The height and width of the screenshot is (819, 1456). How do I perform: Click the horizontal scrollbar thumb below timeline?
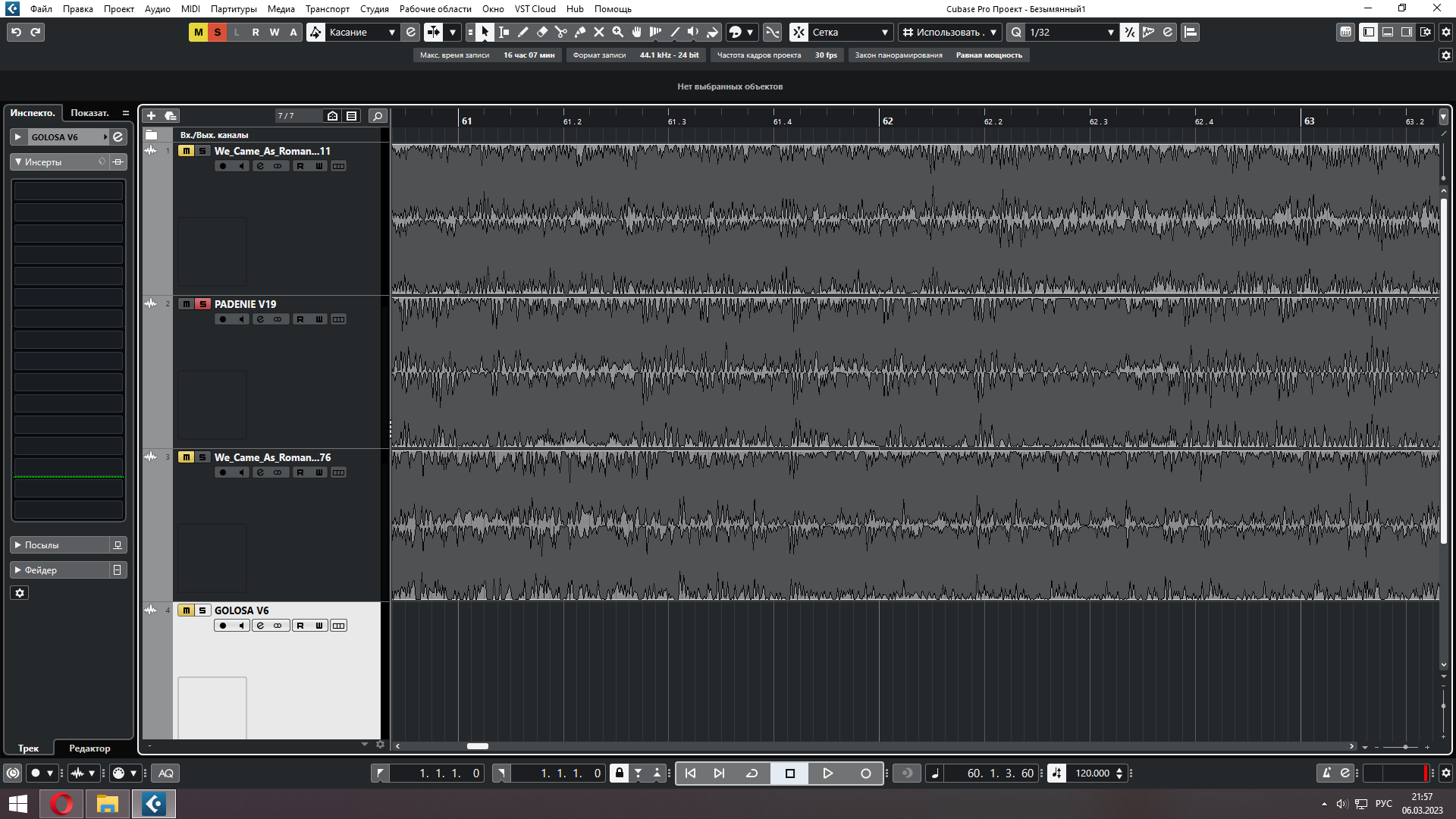(x=478, y=746)
